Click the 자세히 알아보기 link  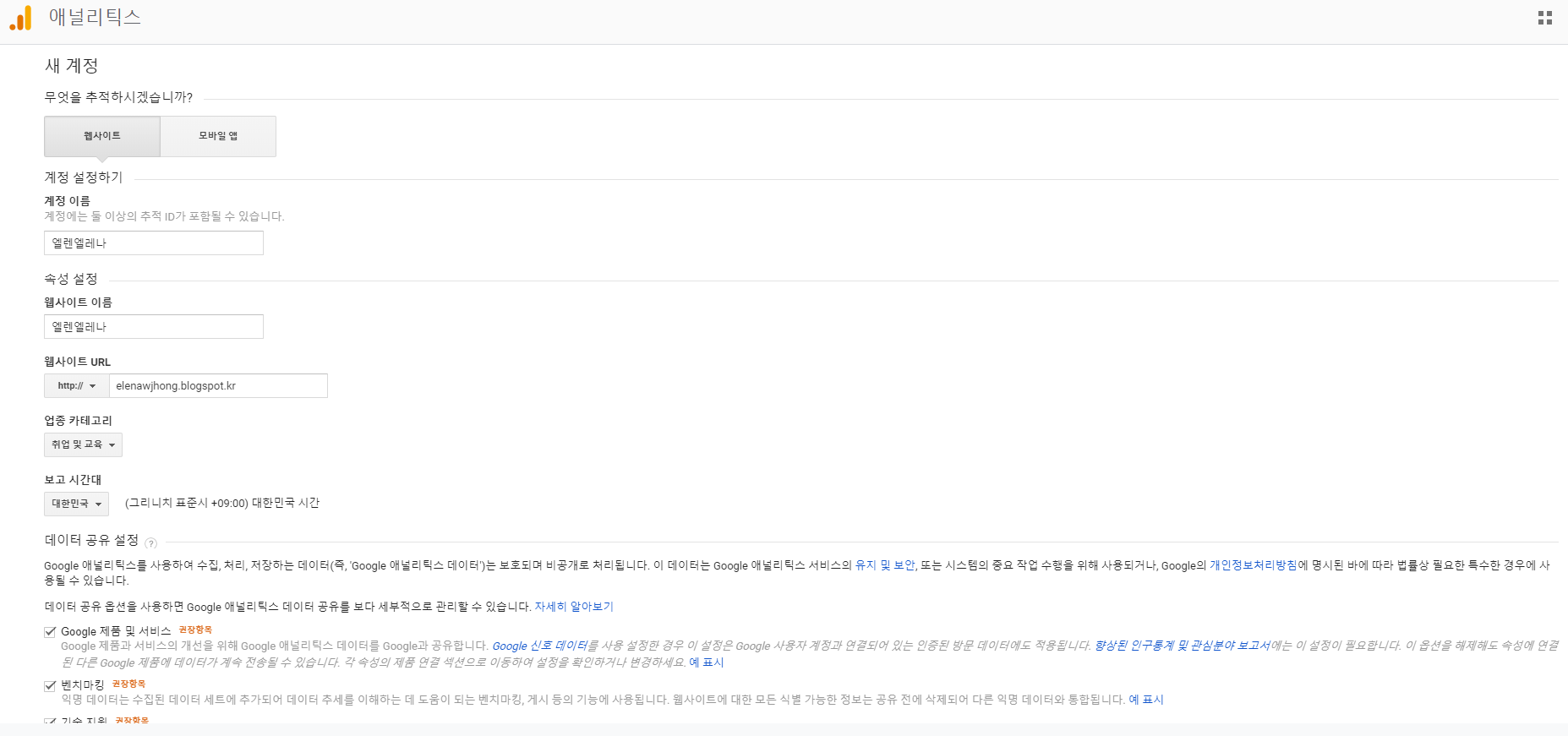tap(574, 607)
